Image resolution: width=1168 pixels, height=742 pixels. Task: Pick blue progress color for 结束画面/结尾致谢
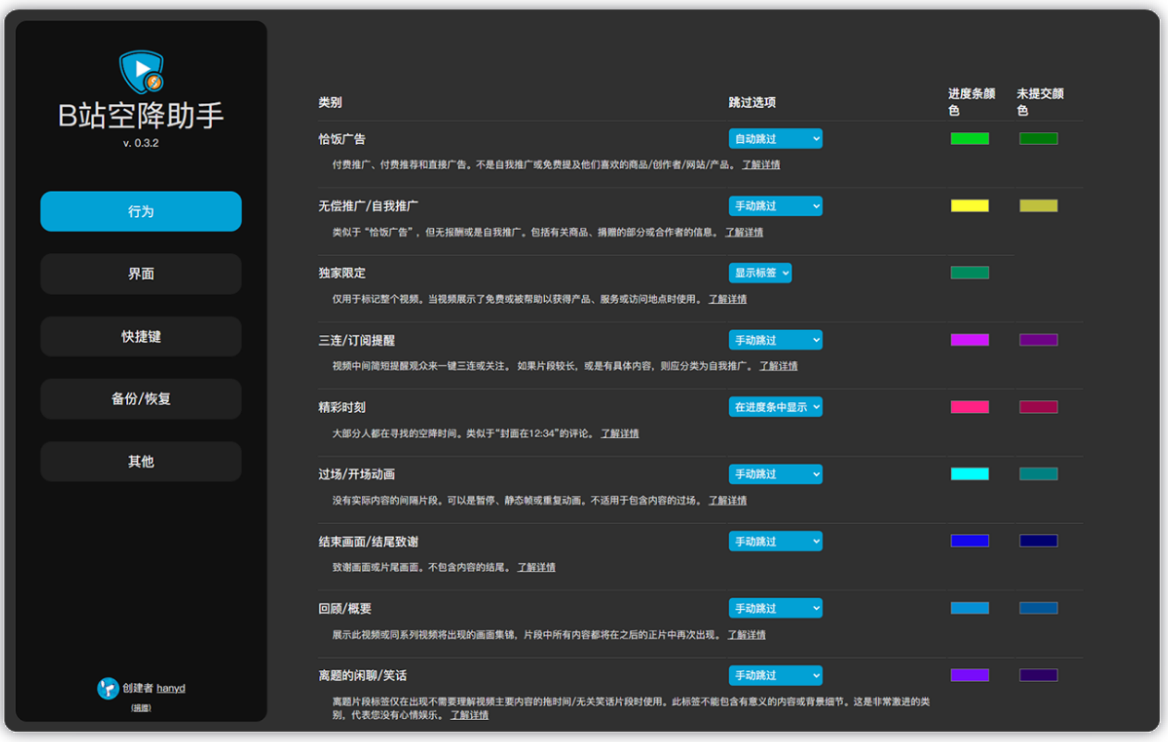click(970, 541)
